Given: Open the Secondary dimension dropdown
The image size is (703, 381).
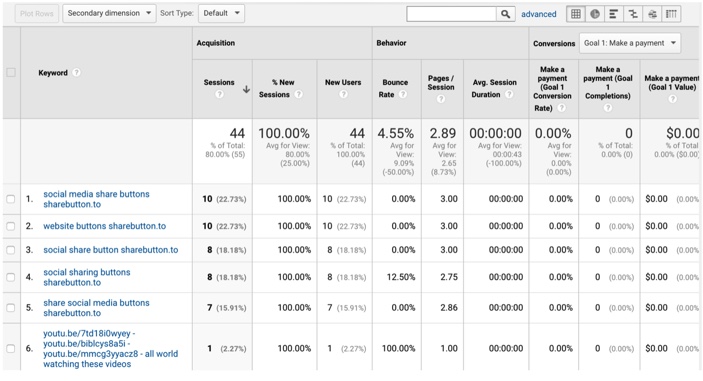Looking at the screenshot, I should tap(109, 13).
